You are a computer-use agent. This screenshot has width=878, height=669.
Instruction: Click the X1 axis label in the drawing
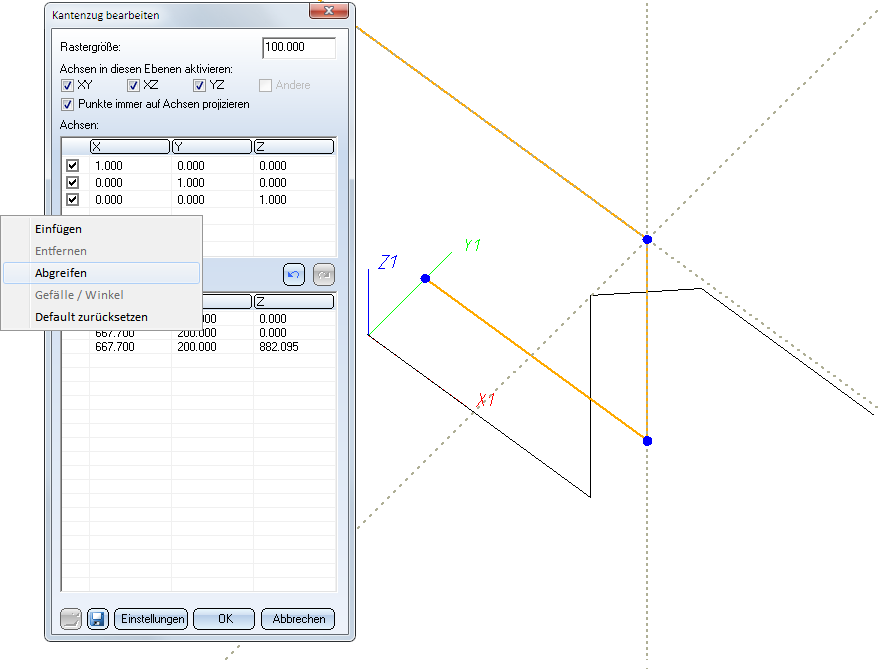coord(487,401)
